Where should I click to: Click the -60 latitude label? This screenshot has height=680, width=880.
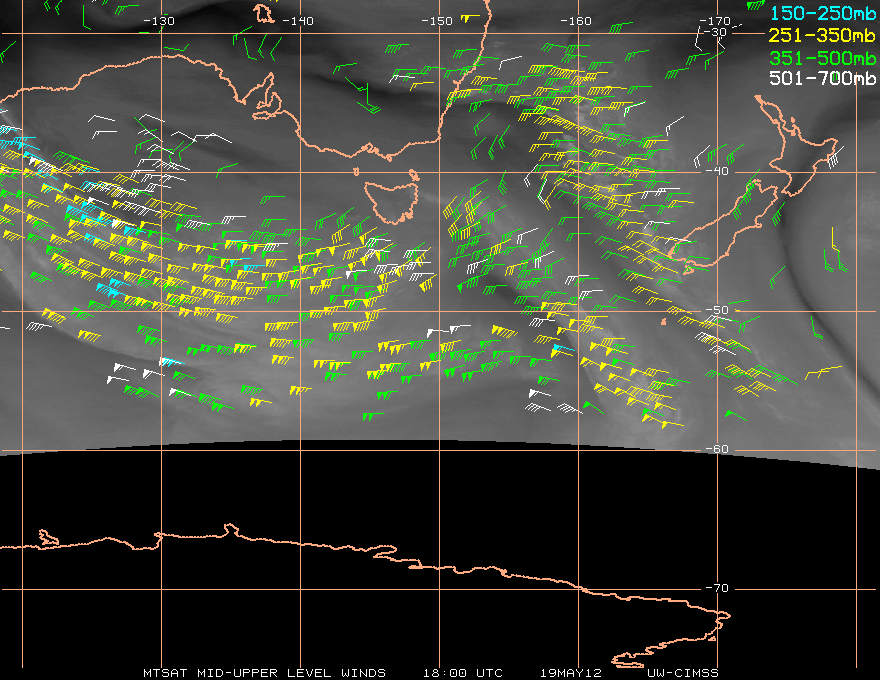click(x=717, y=449)
